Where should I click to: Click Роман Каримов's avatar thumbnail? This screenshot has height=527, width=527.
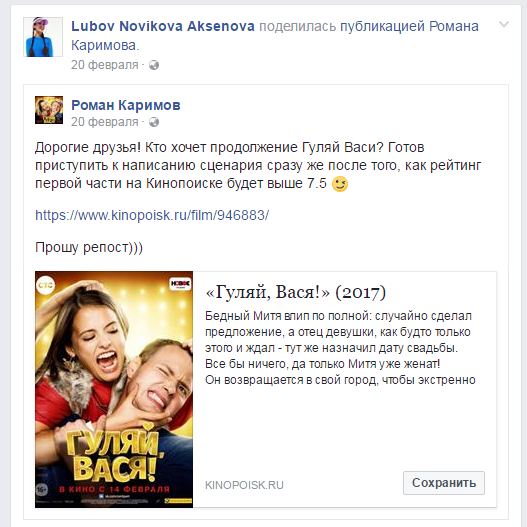[x=49, y=110]
